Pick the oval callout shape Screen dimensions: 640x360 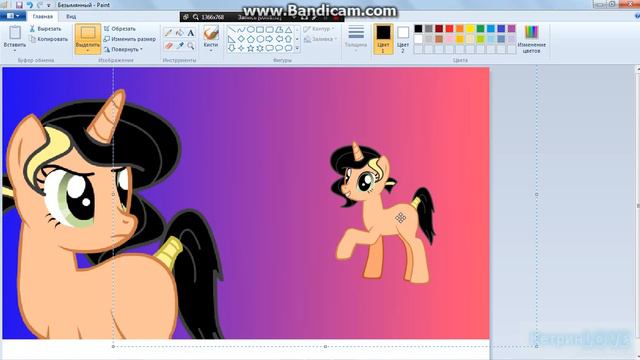tap(279, 48)
